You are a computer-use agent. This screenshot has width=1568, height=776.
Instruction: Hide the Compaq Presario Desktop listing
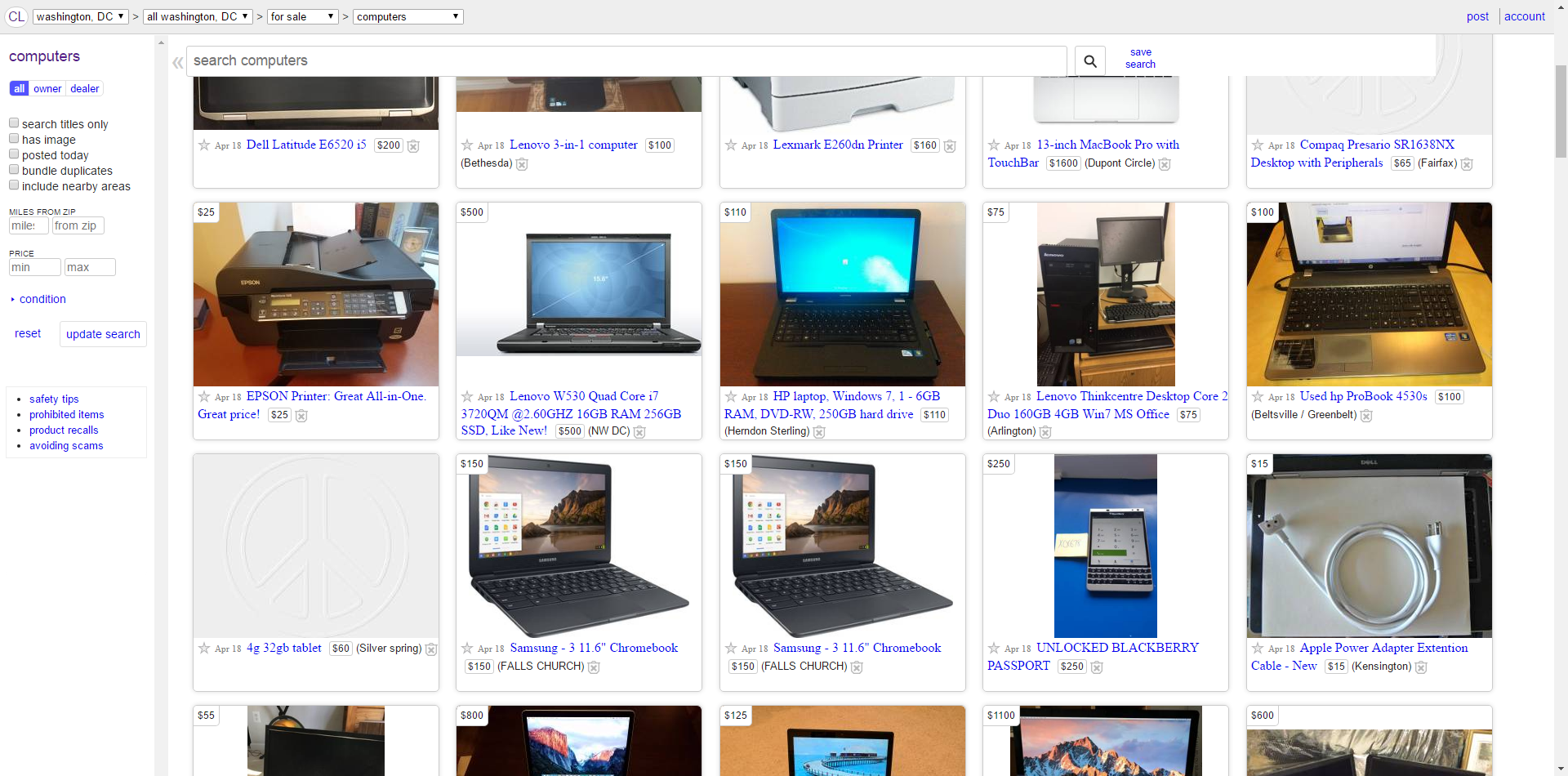pos(1467,164)
